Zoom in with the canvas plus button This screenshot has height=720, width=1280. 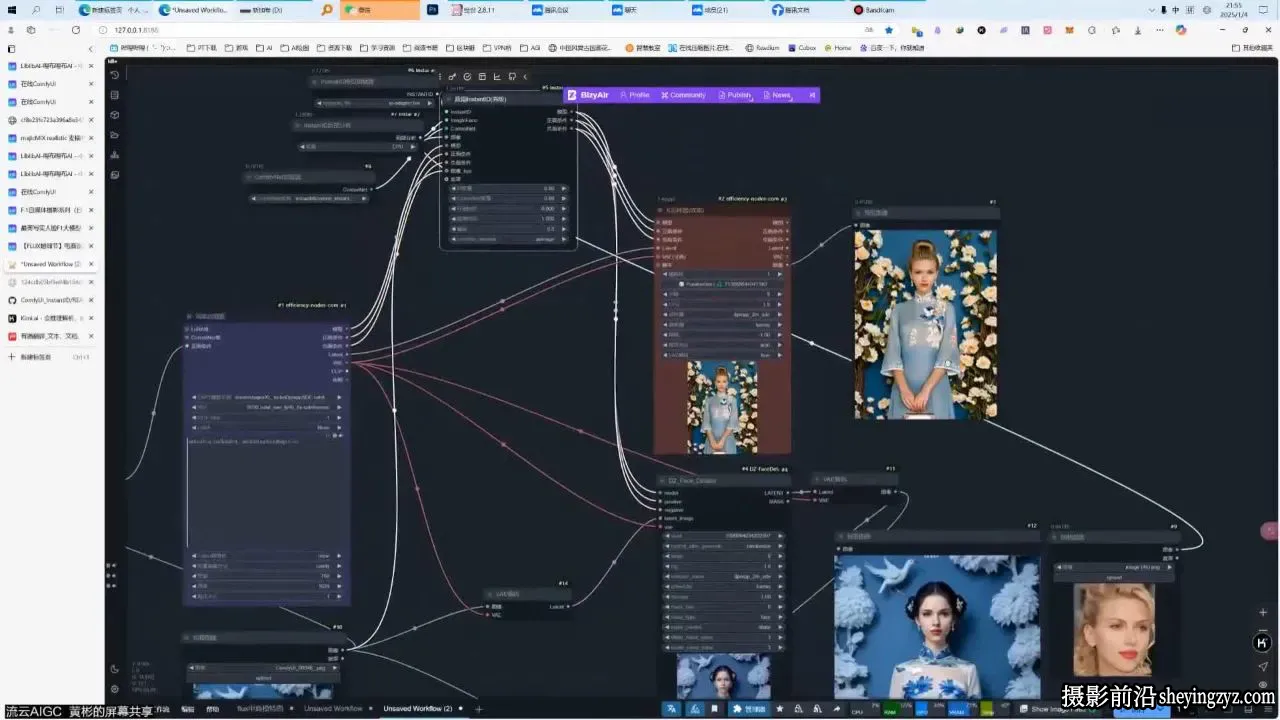point(1263,612)
